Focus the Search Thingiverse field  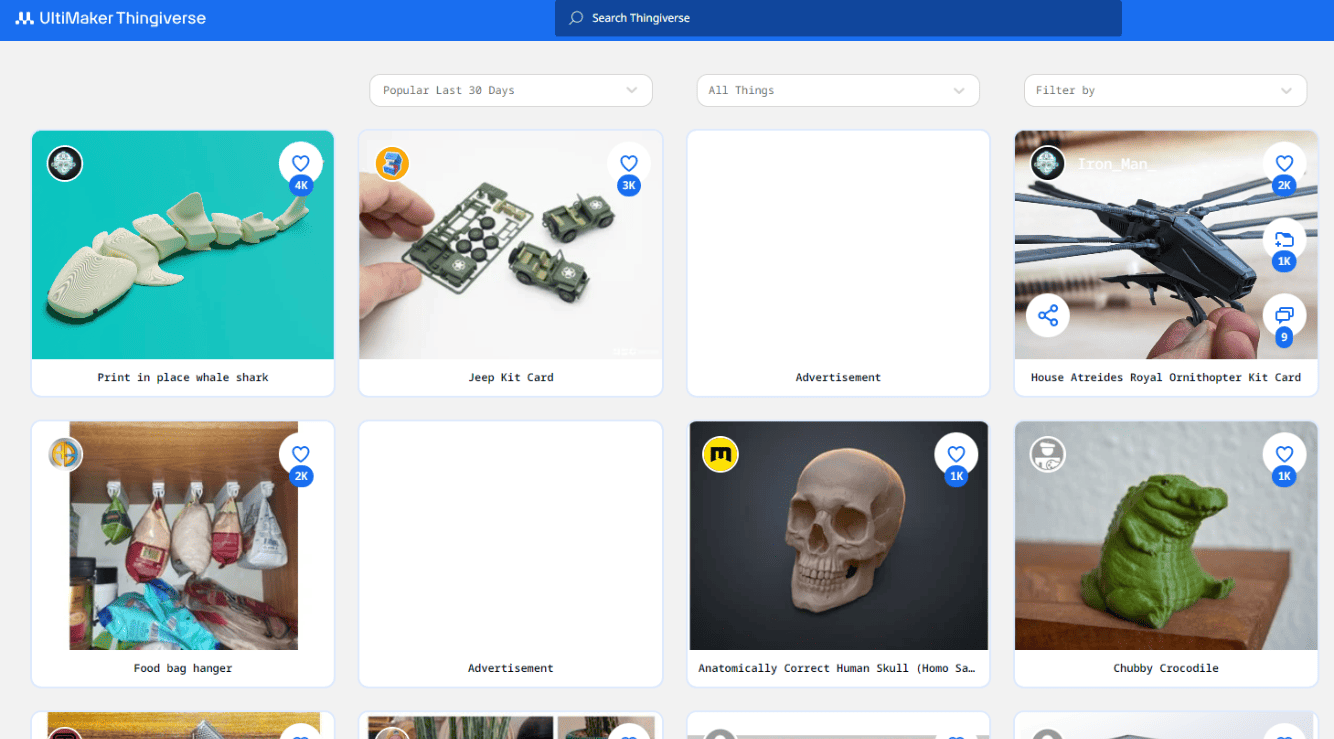[838, 18]
